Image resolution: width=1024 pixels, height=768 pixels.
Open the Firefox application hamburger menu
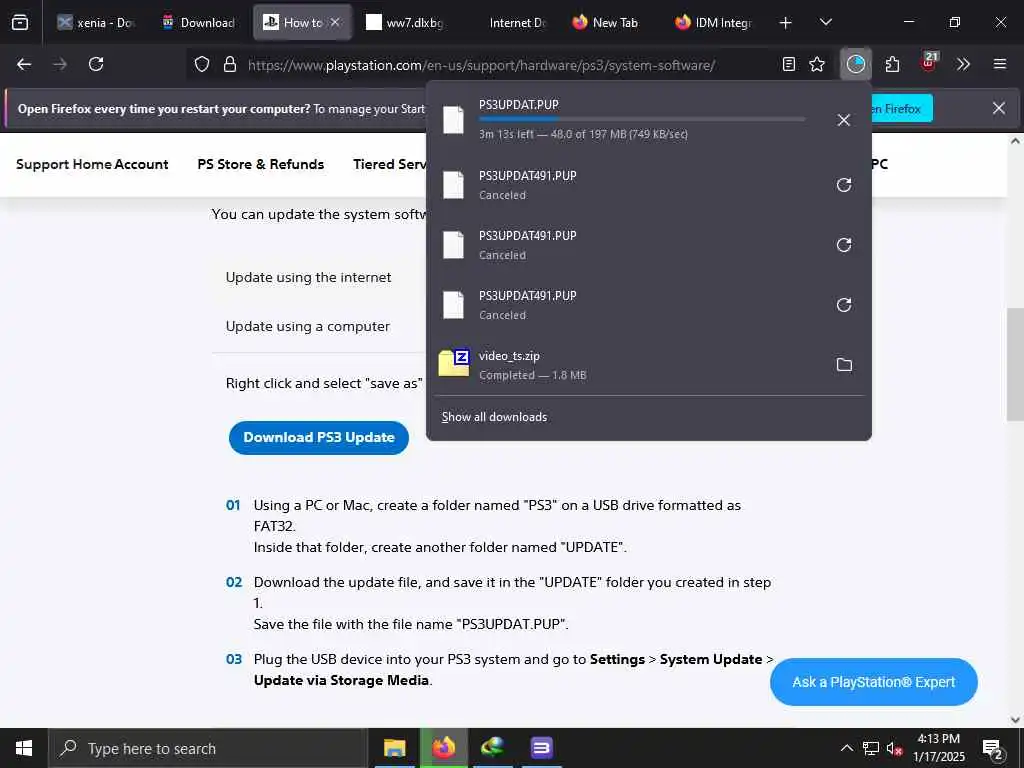coord(1000,64)
